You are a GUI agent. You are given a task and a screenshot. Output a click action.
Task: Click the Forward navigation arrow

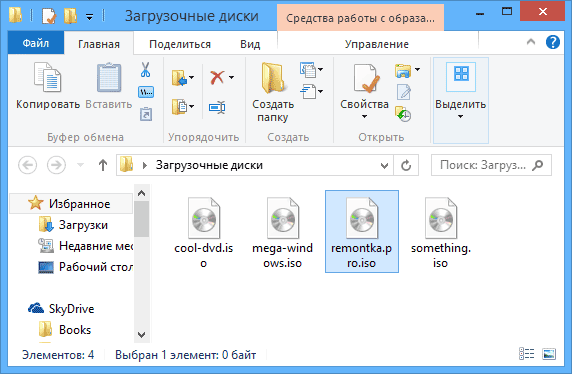coord(56,165)
